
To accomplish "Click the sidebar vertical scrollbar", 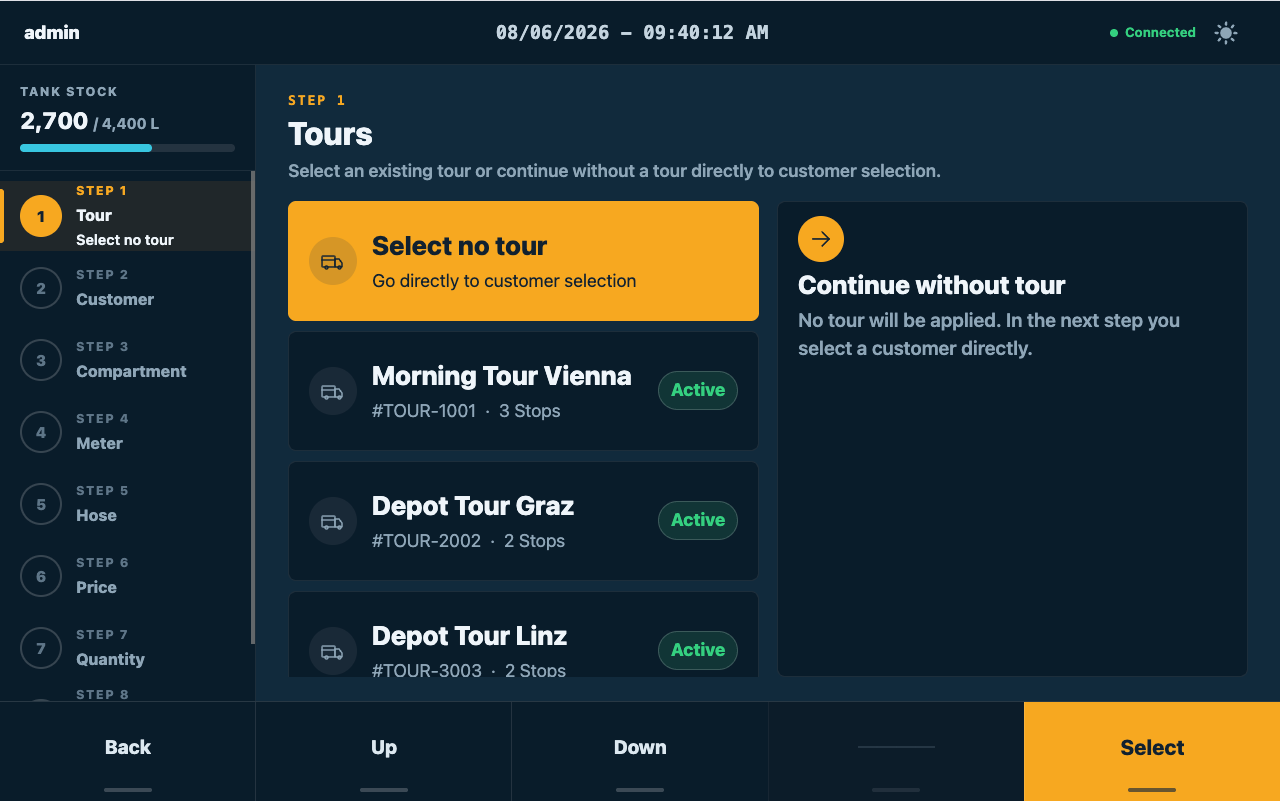I will pyautogui.click(x=253, y=408).
